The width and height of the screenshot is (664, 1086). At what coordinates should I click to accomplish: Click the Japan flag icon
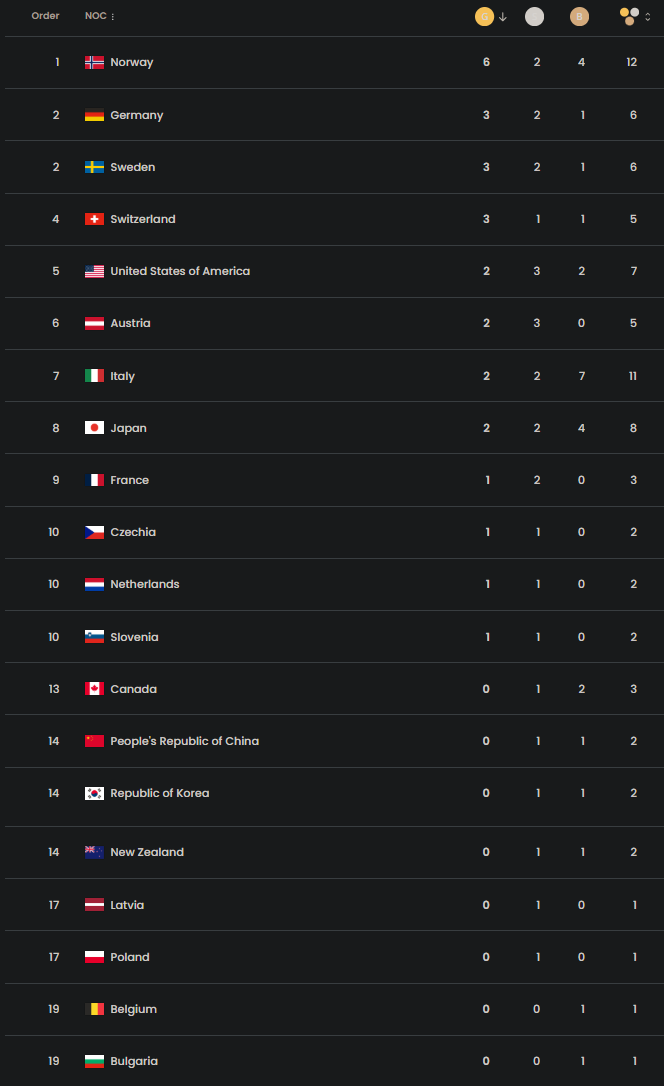[x=95, y=428]
